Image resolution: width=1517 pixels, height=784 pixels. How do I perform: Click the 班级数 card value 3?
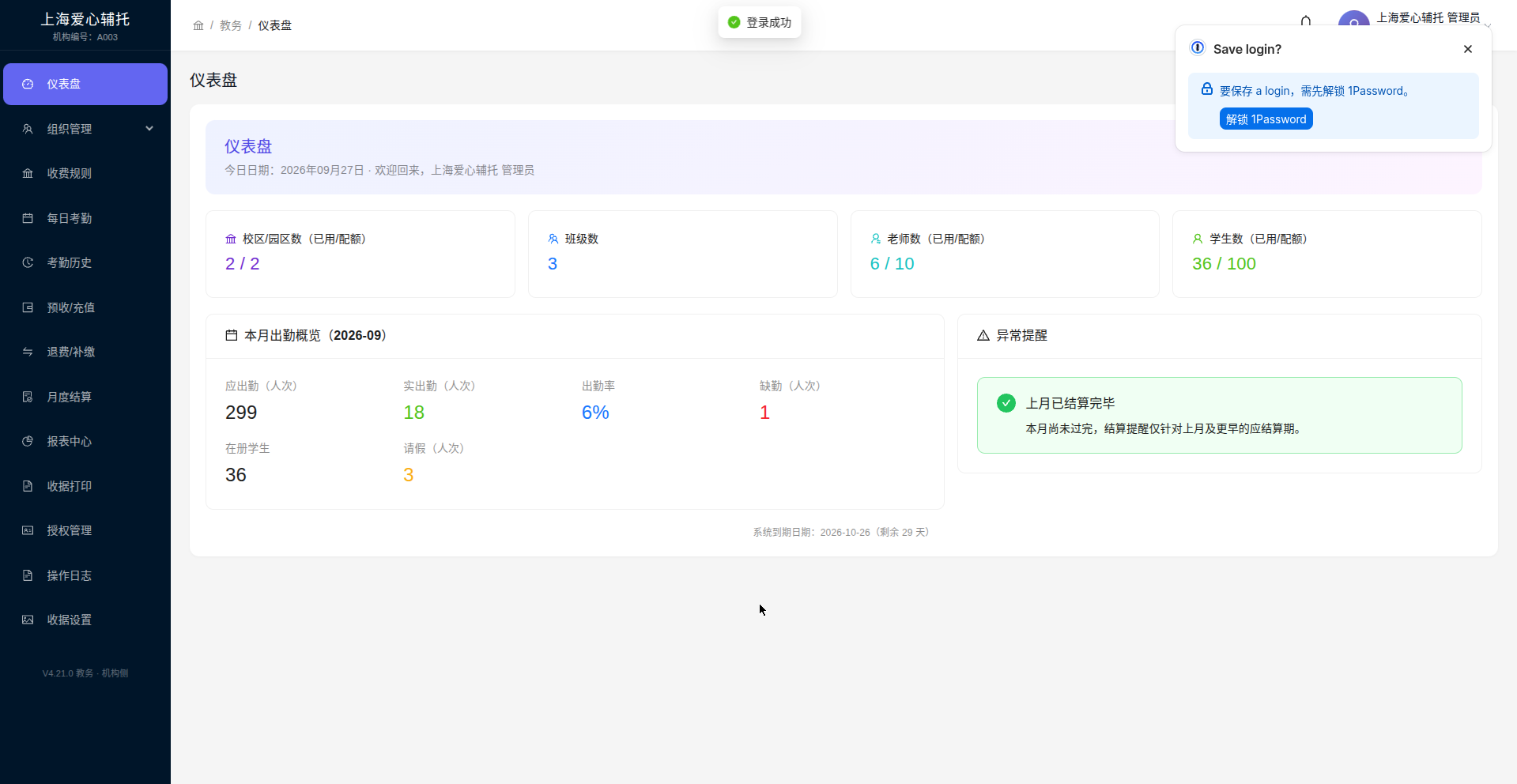(x=553, y=264)
